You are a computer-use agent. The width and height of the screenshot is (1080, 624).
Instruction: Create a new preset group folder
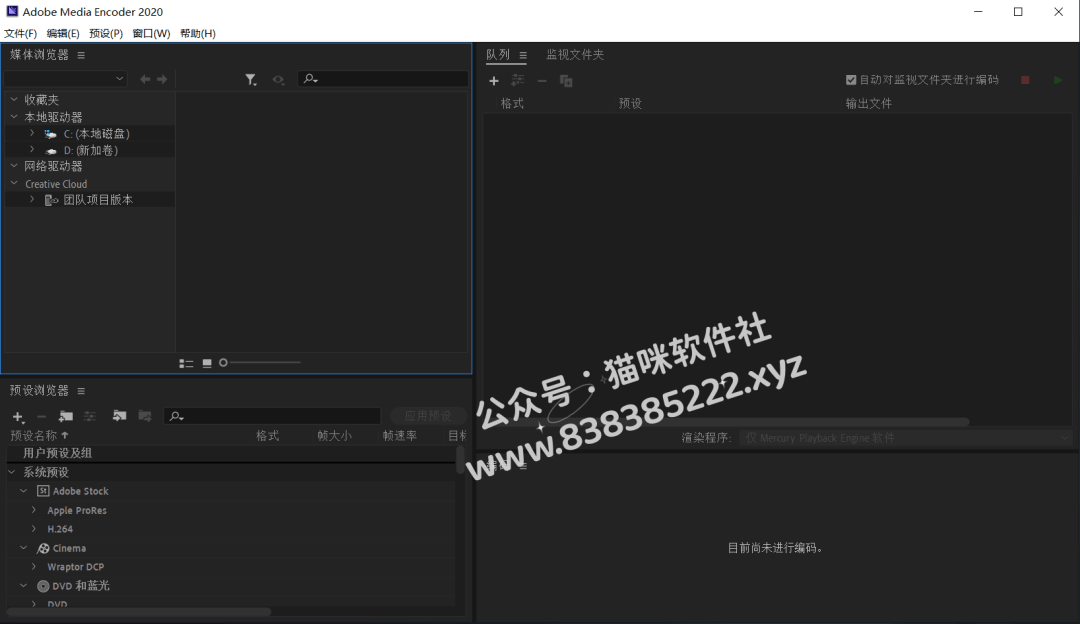(x=66, y=416)
